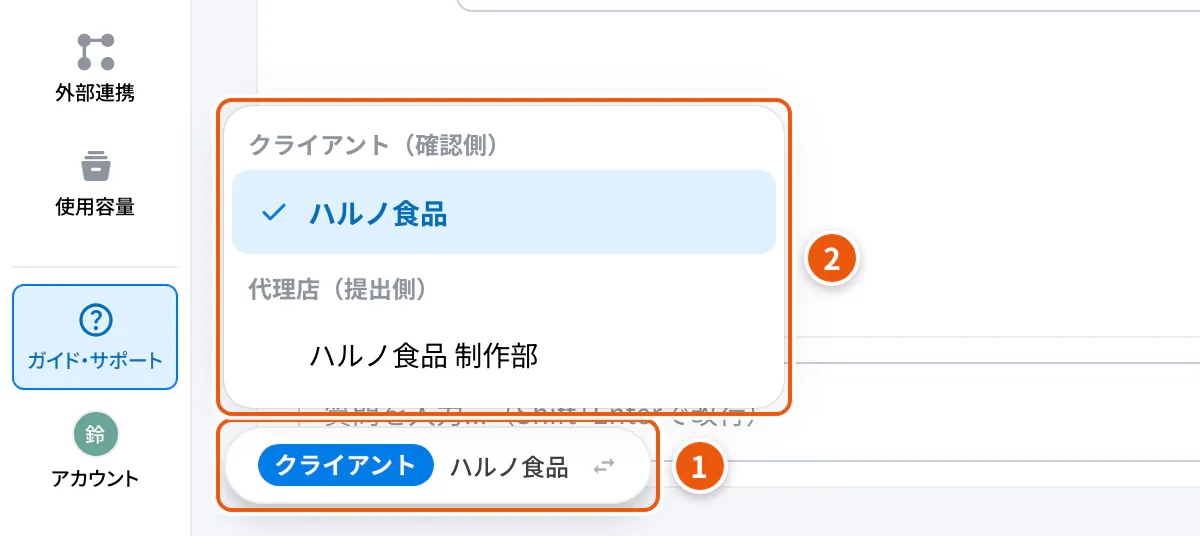Click the swap arrows icon in workspace switcher
The image size is (1200, 536).
[x=604, y=466]
